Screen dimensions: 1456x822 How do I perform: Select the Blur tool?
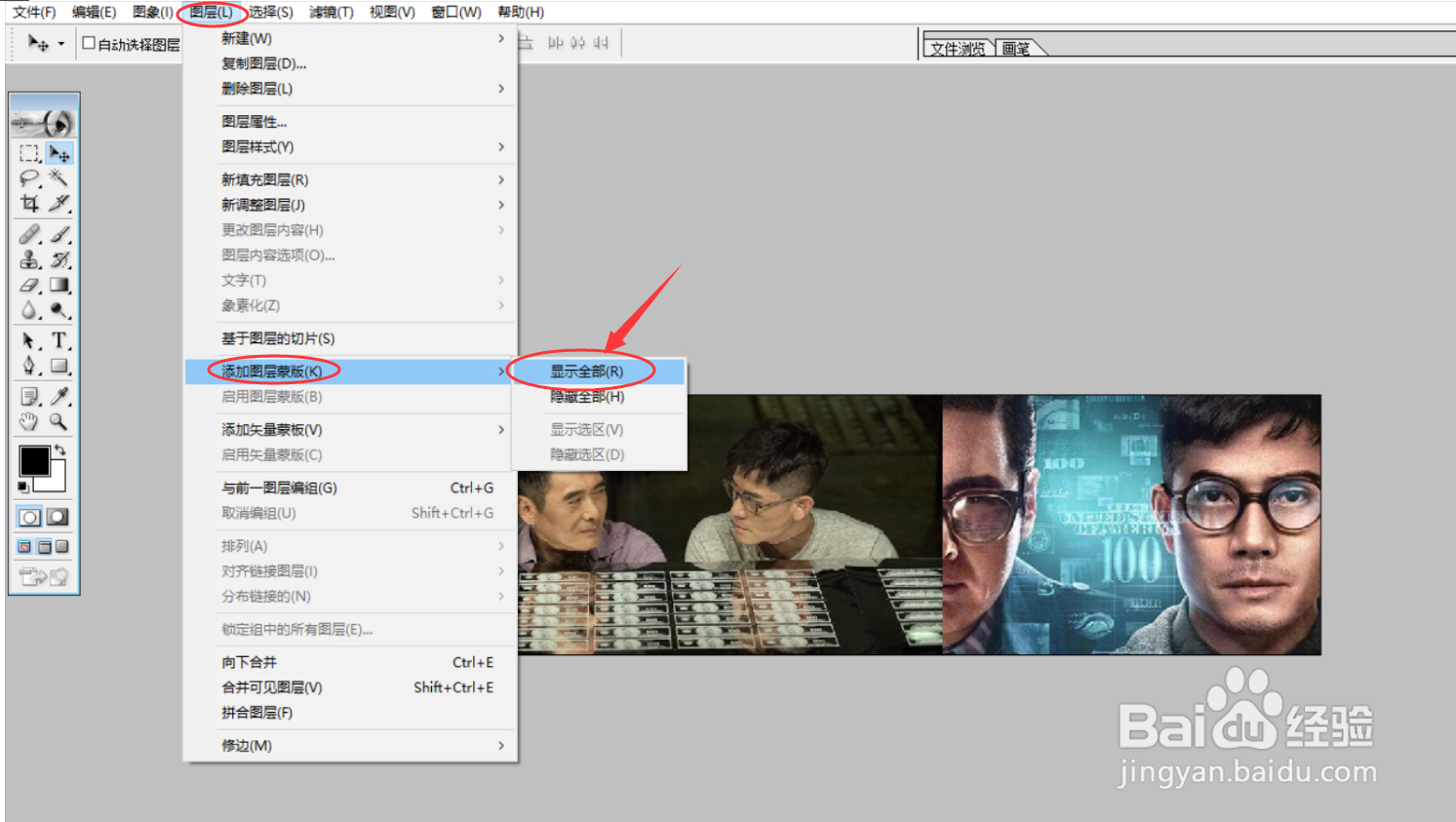(x=29, y=310)
